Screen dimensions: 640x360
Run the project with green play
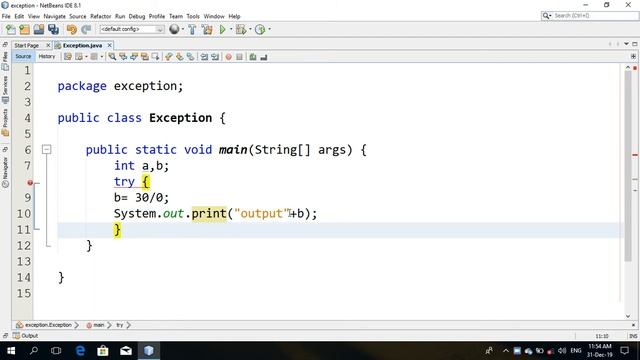(x=222, y=29)
